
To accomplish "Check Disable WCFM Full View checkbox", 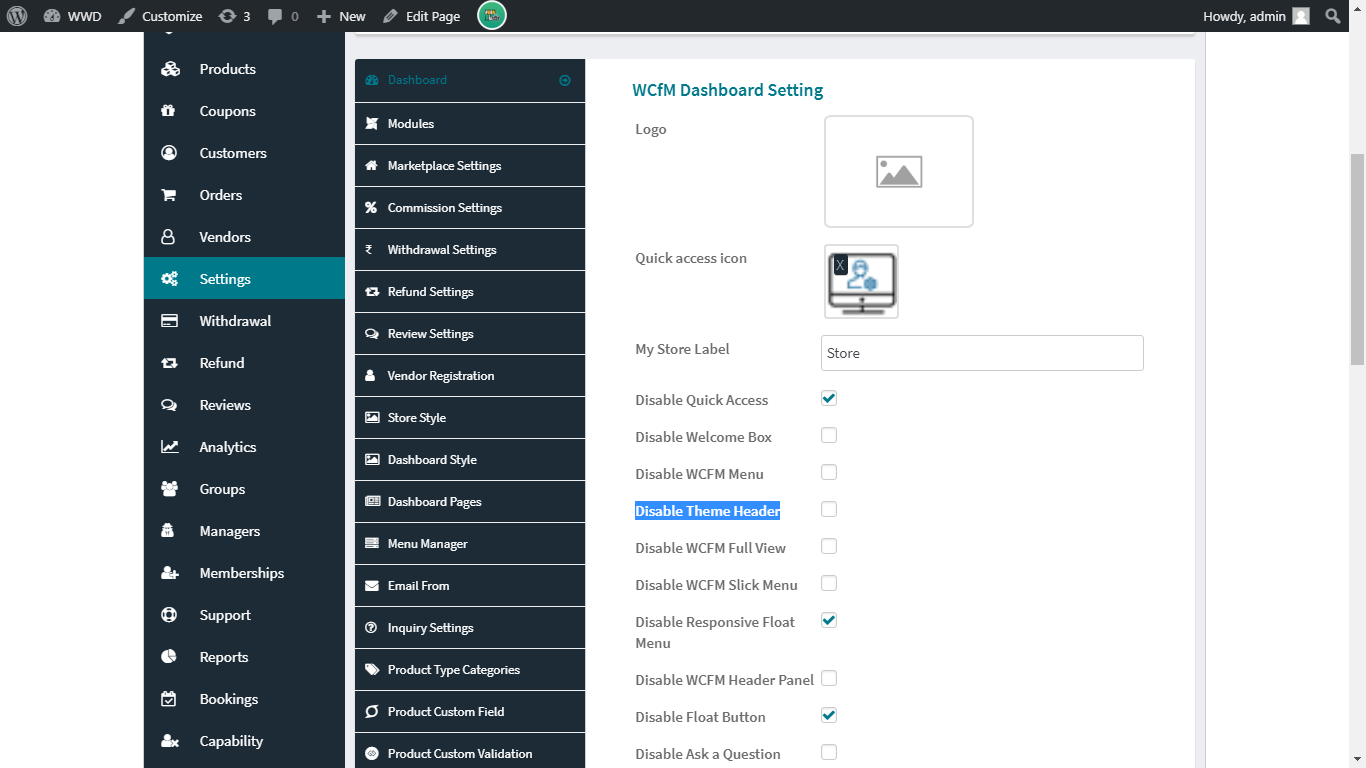I will point(829,546).
